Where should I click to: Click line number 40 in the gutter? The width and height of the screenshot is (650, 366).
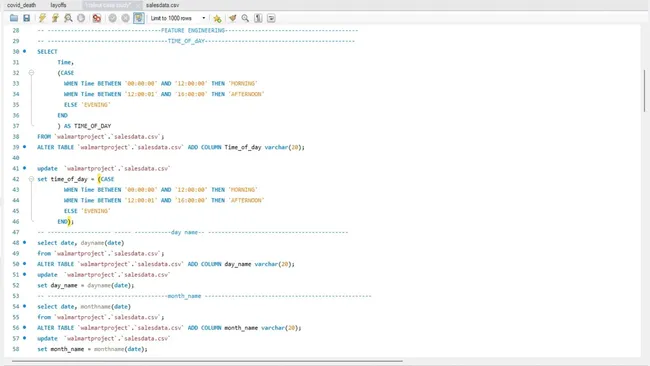pyautogui.click(x=16, y=158)
